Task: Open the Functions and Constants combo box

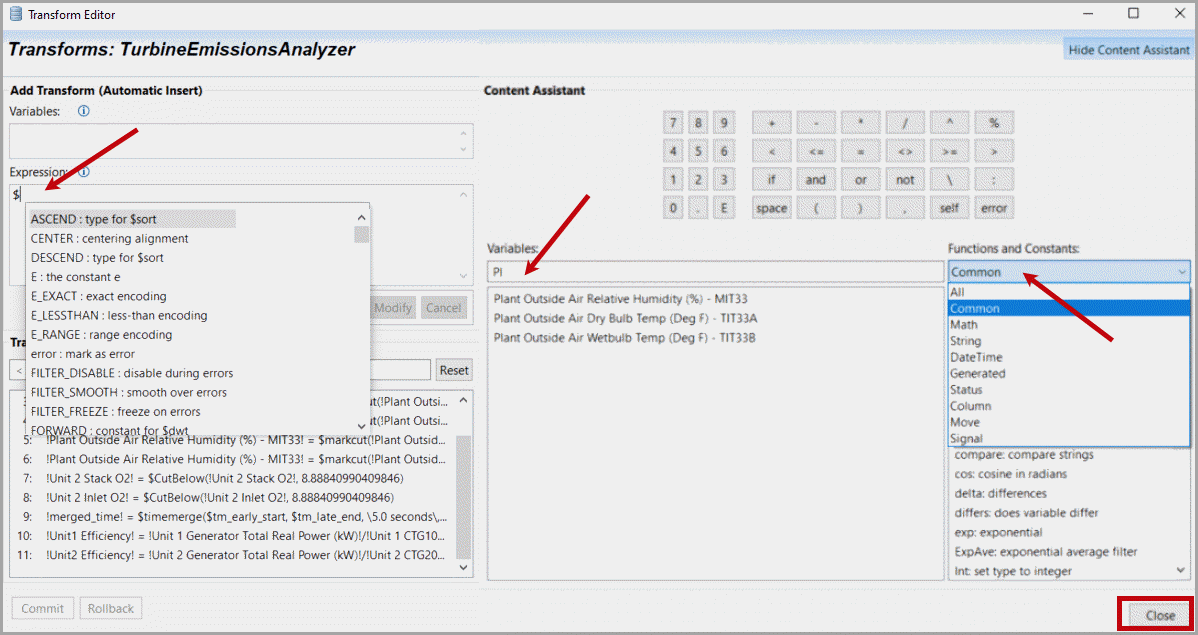Action: pos(1068,272)
